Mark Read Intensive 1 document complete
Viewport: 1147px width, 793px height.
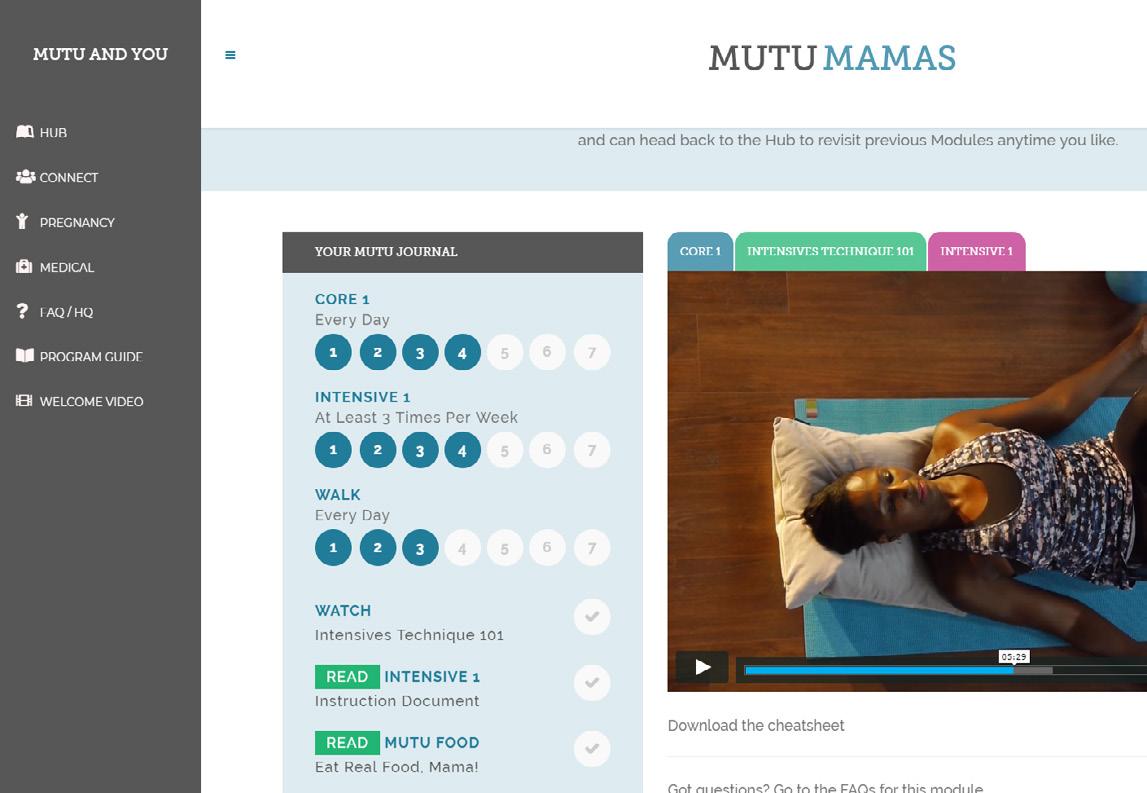pos(592,683)
